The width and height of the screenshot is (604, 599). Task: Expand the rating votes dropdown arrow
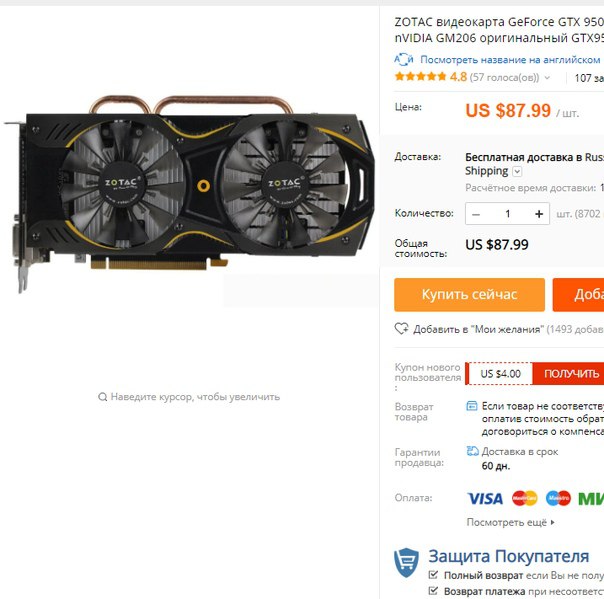click(547, 78)
